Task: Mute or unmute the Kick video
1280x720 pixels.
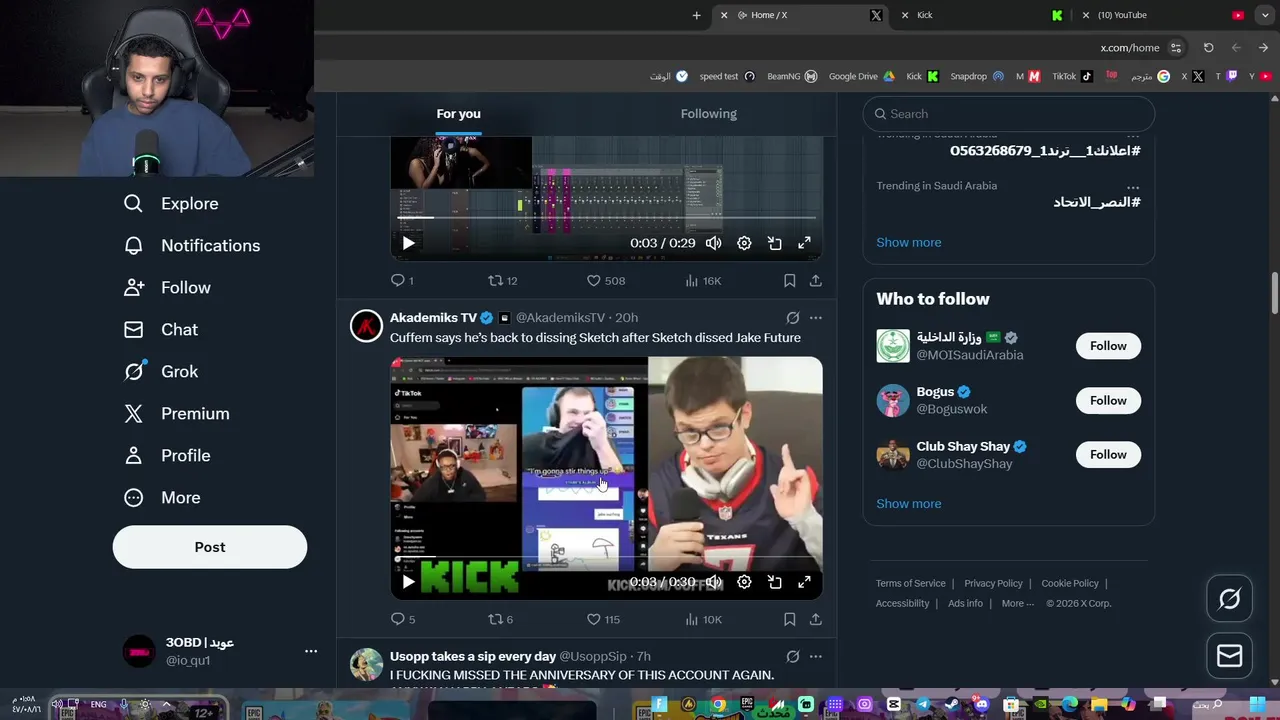Action: click(713, 582)
